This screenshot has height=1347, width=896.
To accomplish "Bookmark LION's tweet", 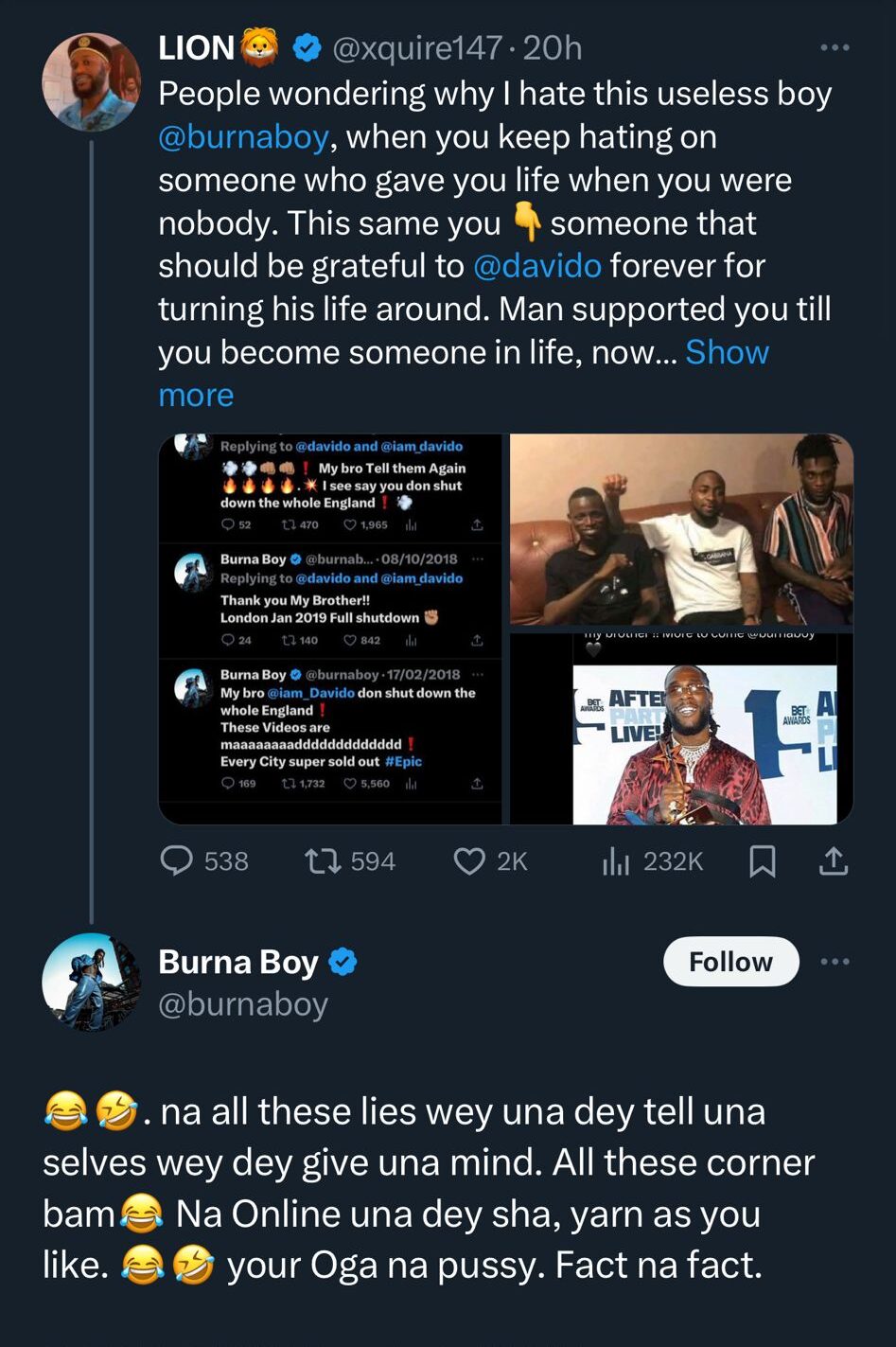I will [763, 860].
